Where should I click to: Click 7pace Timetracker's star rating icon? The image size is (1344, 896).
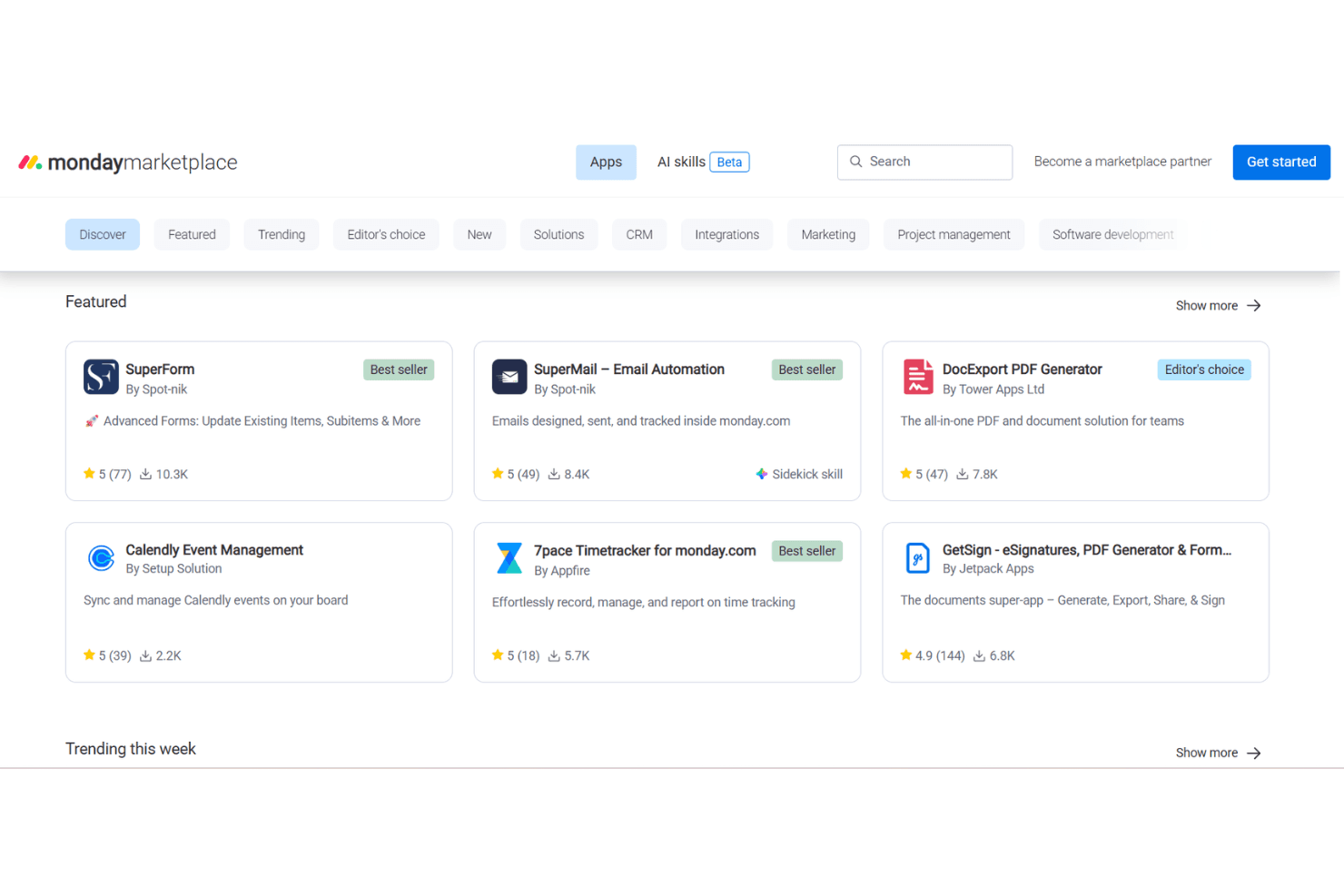[498, 655]
